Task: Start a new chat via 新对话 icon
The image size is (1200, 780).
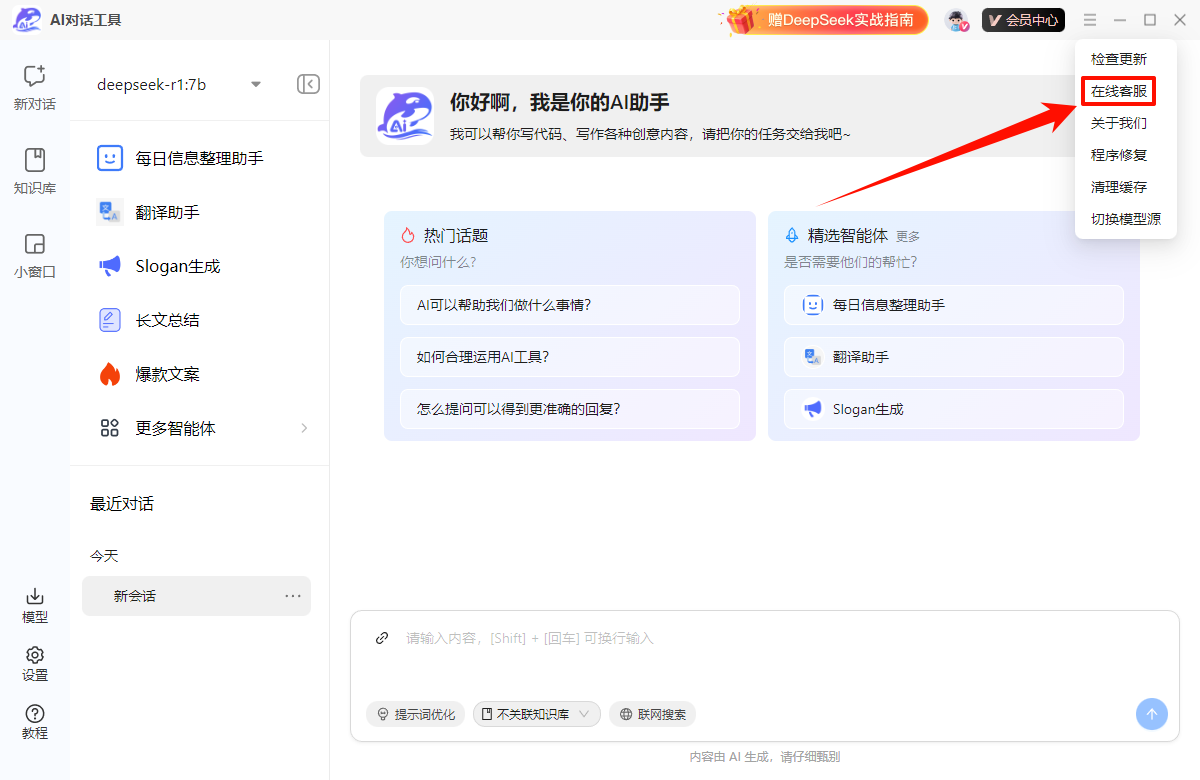Action: [35, 87]
